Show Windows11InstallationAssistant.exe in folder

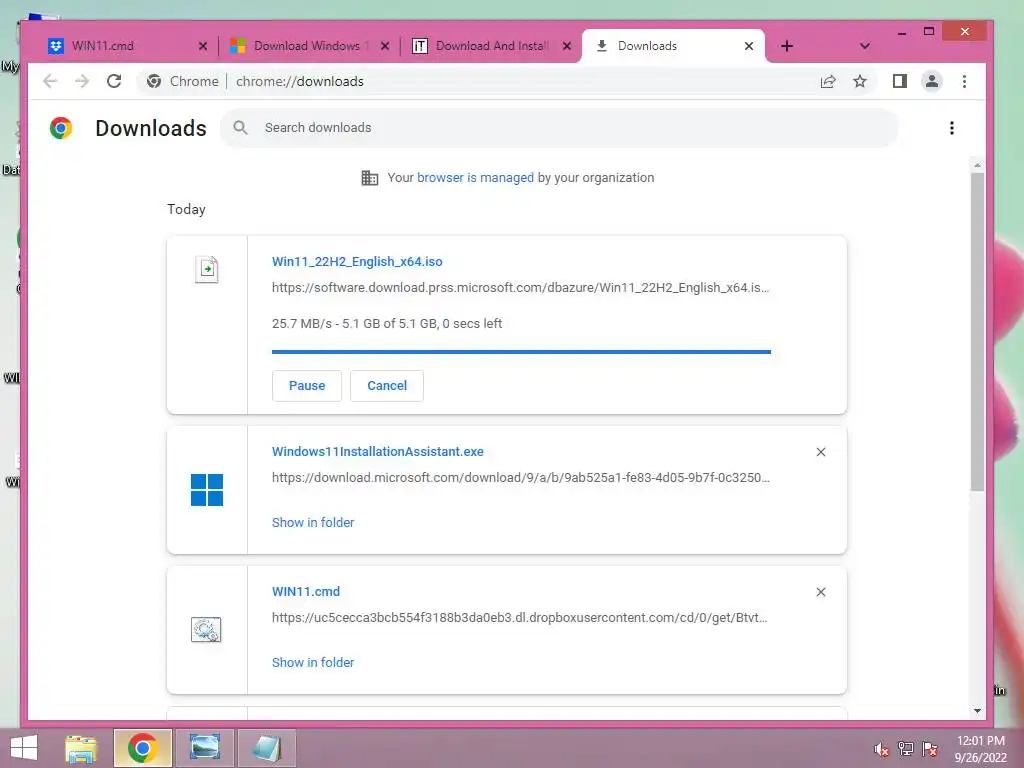coord(313,522)
